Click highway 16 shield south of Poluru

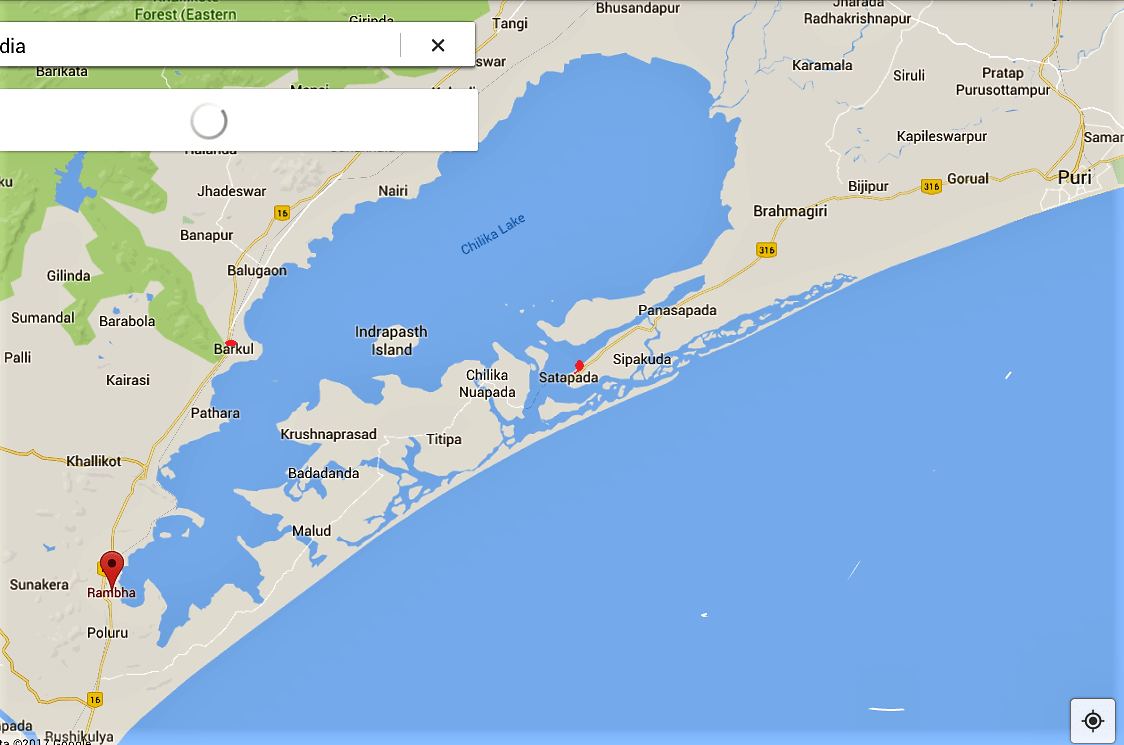click(x=94, y=699)
